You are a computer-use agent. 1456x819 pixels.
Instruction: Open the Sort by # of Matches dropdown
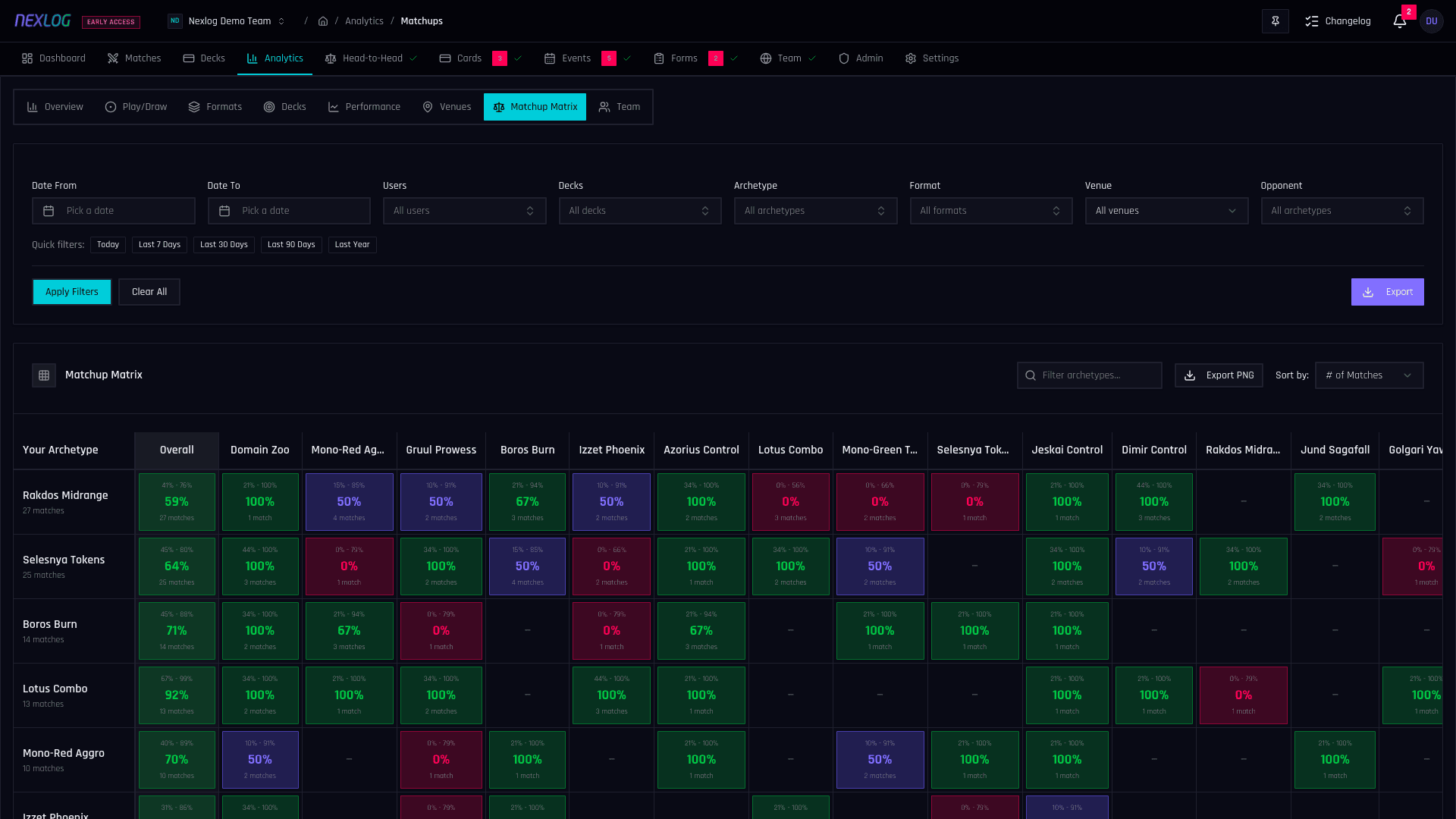[x=1370, y=375]
